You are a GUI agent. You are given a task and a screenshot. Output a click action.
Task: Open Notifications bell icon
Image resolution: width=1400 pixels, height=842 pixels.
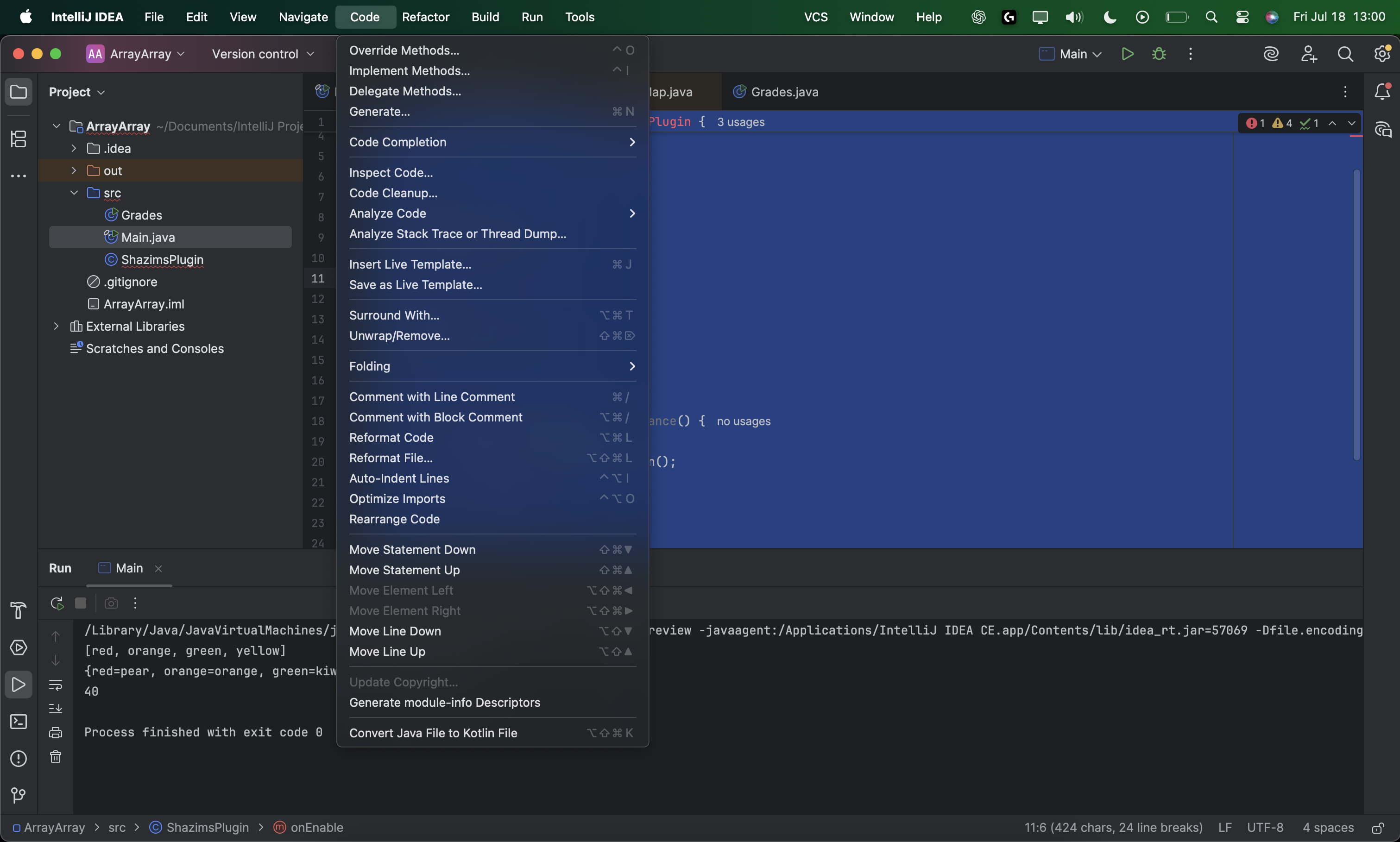(1382, 91)
